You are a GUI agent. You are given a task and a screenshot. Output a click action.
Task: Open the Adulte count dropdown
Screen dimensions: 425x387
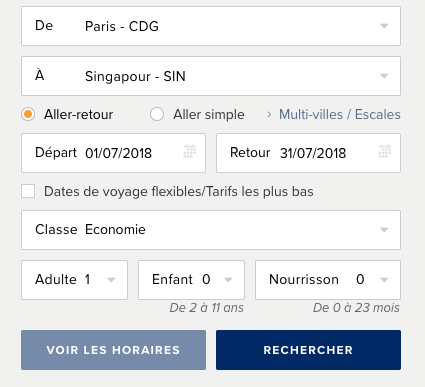74,280
